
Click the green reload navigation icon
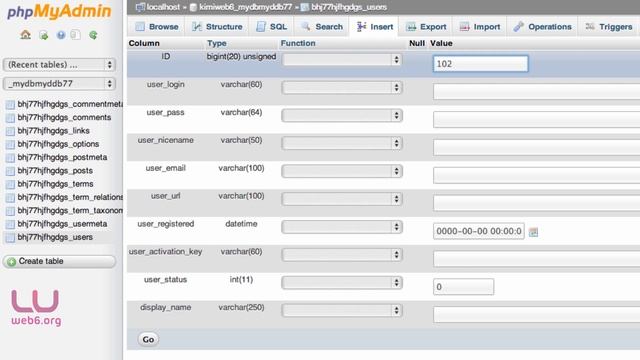[93, 35]
